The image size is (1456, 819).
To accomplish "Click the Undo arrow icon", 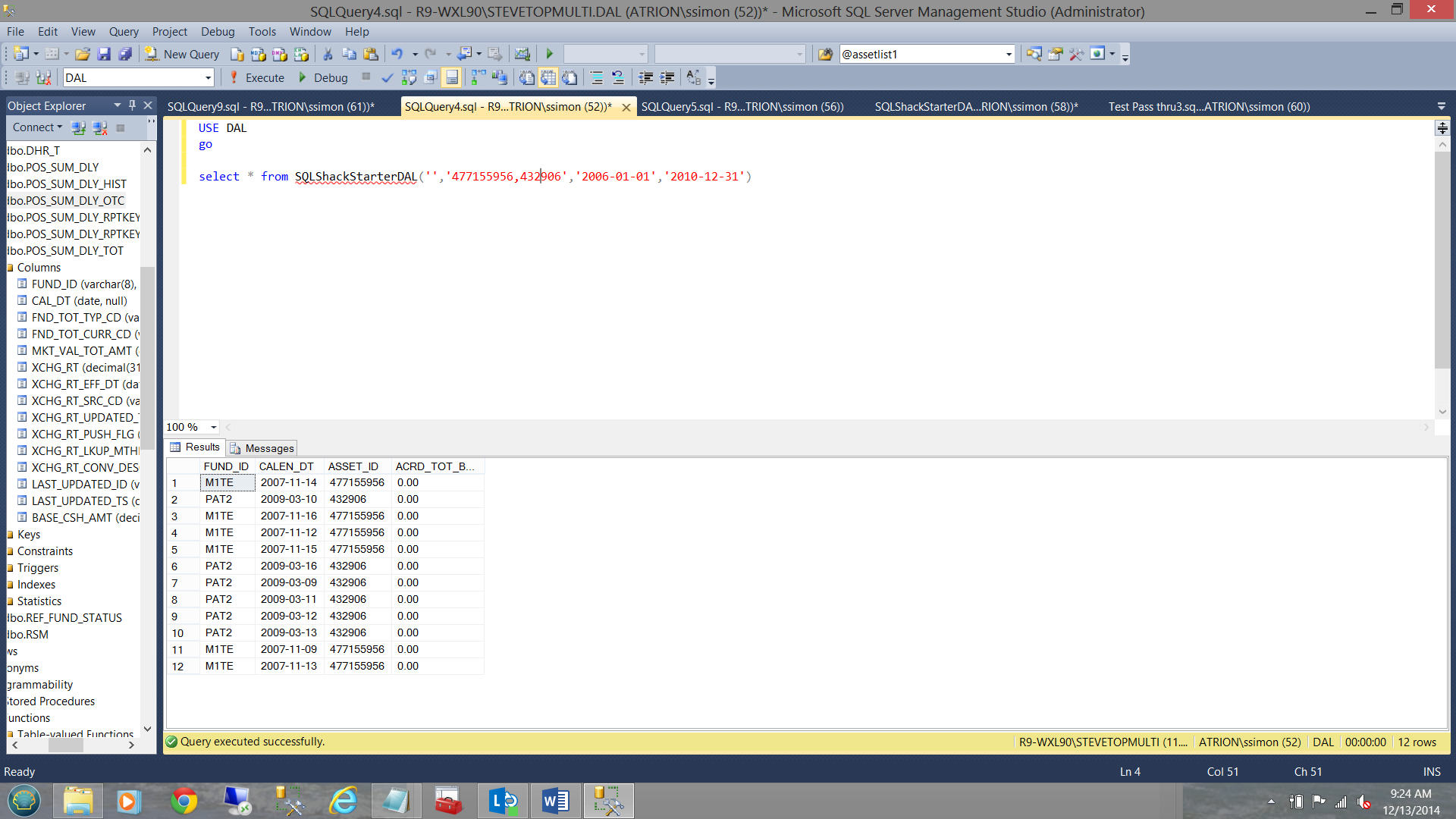I will point(397,54).
